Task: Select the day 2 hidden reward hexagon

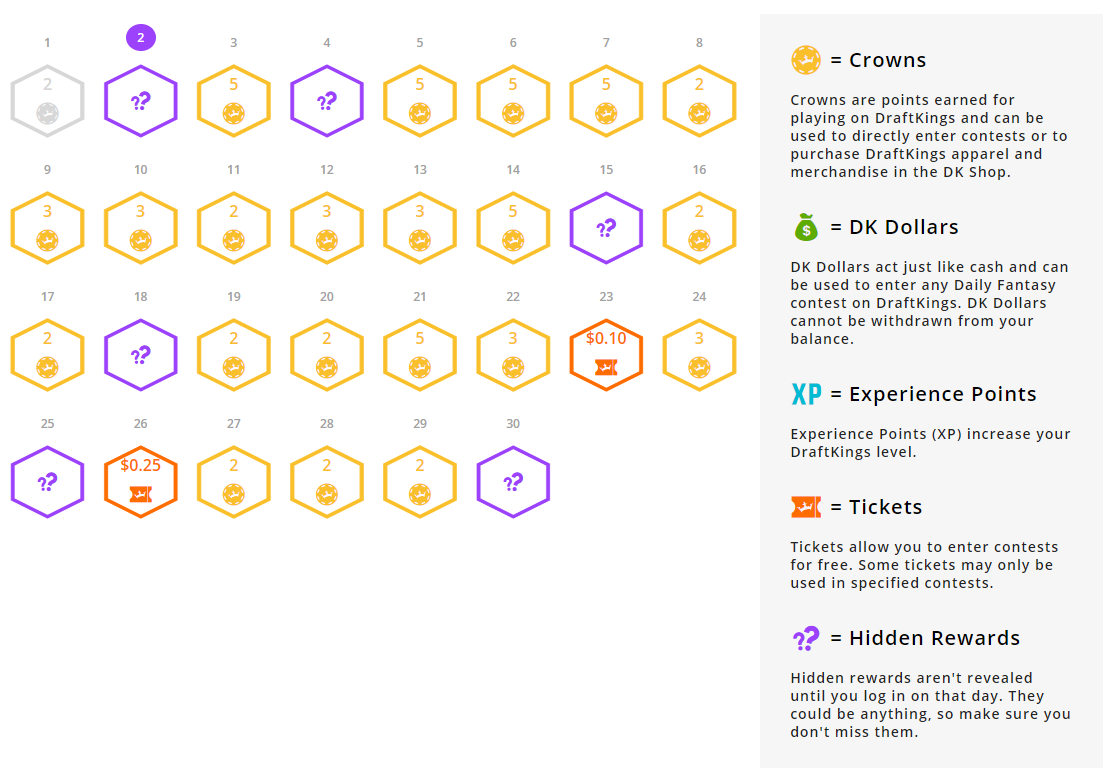Action: pos(140,101)
